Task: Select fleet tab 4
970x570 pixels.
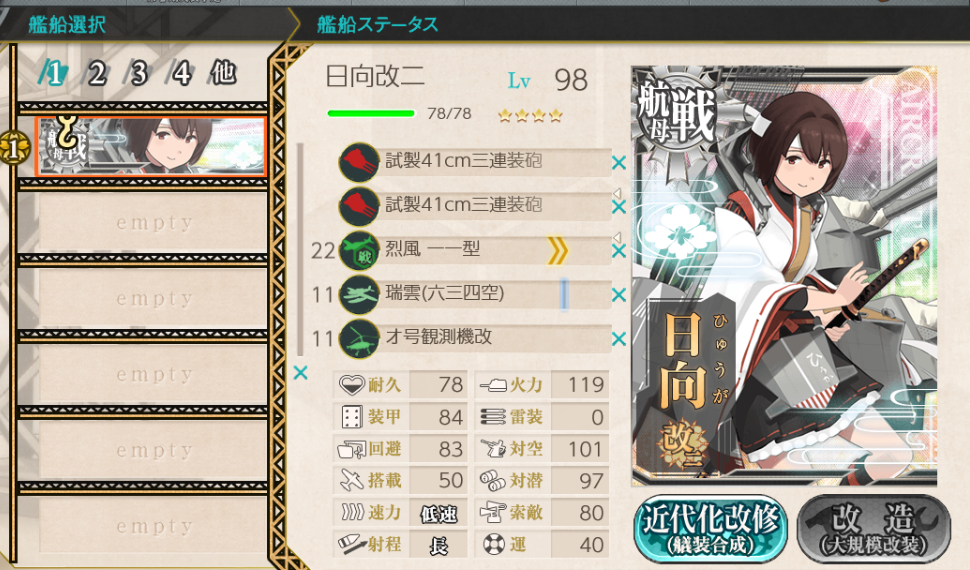Action: pyautogui.click(x=180, y=74)
